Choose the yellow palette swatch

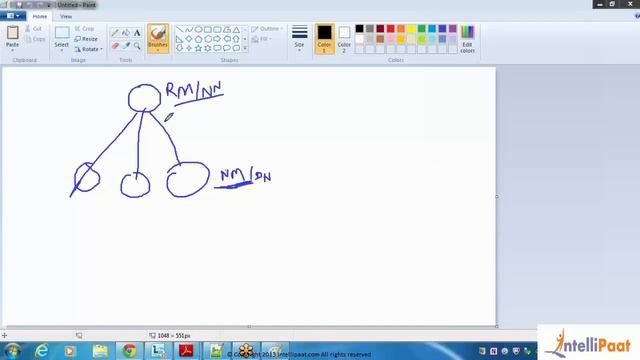pos(411,29)
